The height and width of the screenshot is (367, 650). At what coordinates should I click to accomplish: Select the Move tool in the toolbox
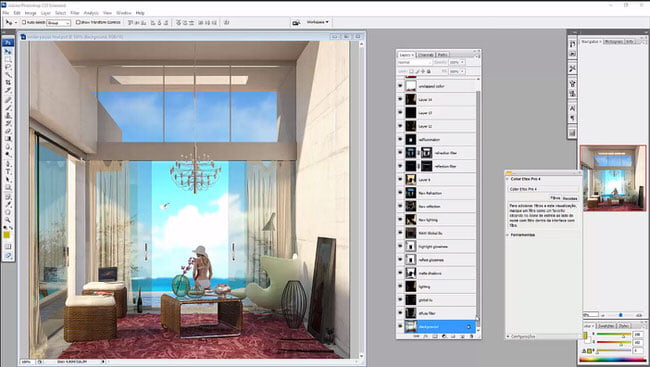tap(8, 52)
